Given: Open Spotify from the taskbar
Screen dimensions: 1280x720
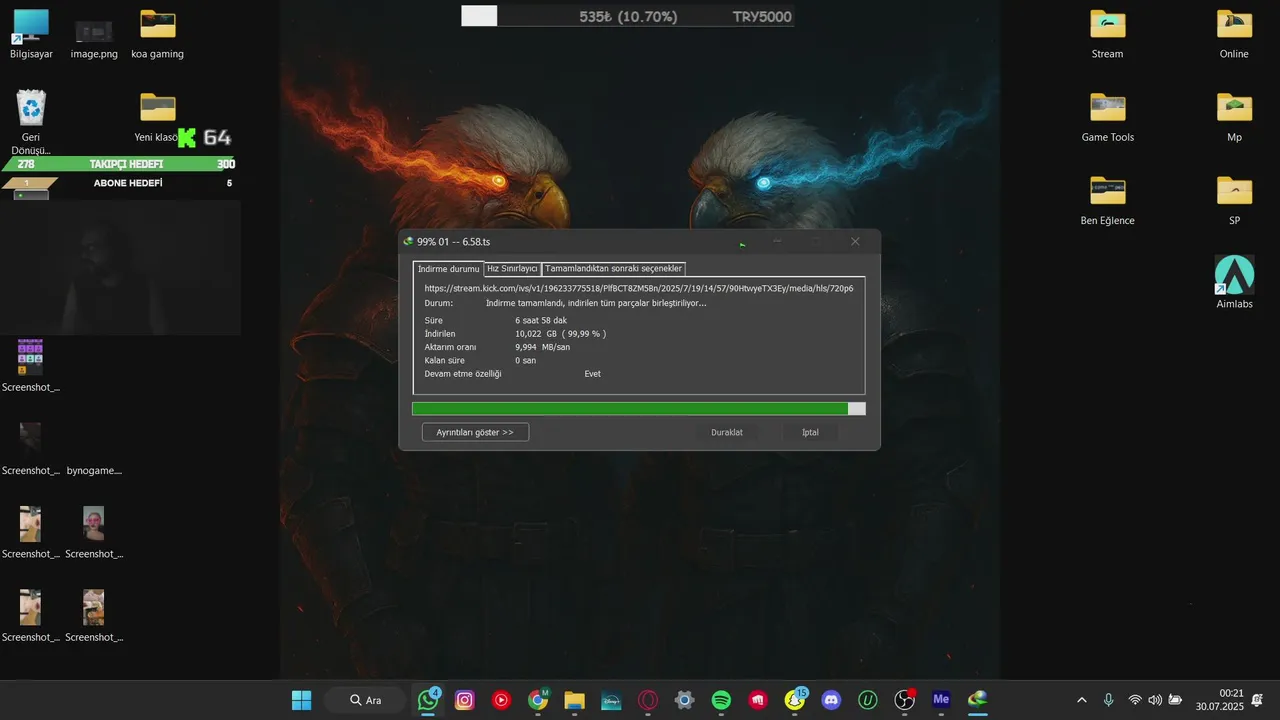Looking at the screenshot, I should (x=721, y=700).
